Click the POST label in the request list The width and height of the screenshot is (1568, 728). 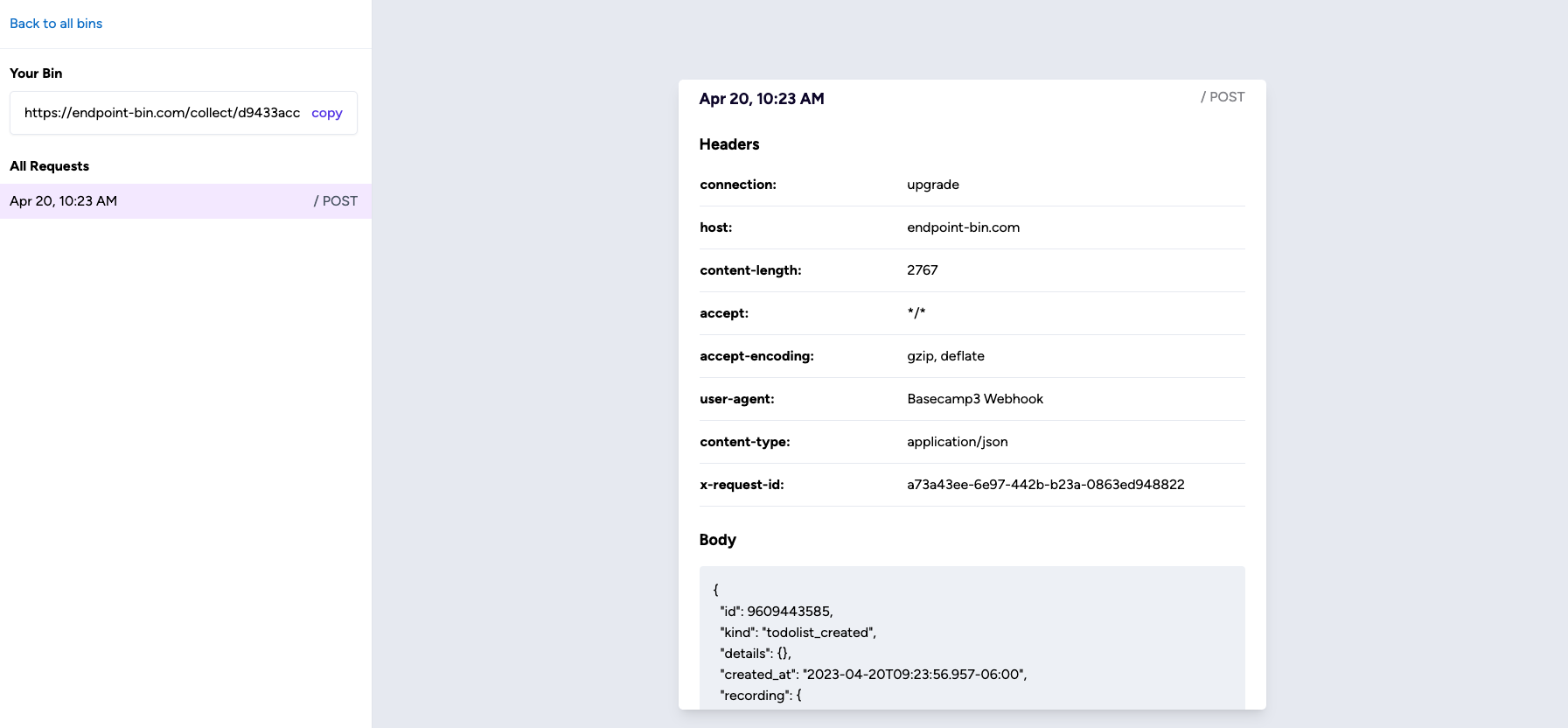(x=336, y=201)
